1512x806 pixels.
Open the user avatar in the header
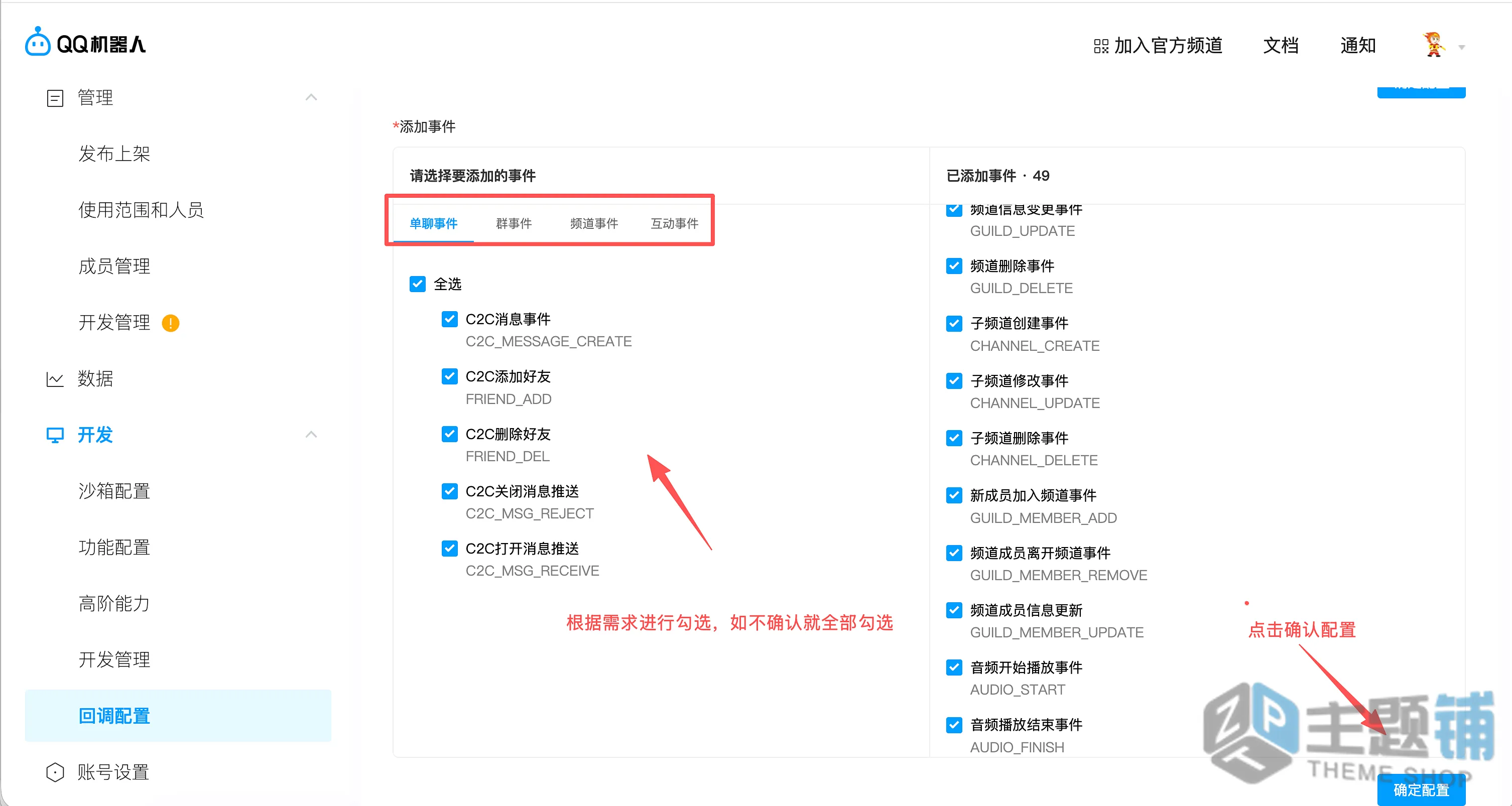point(1433,45)
